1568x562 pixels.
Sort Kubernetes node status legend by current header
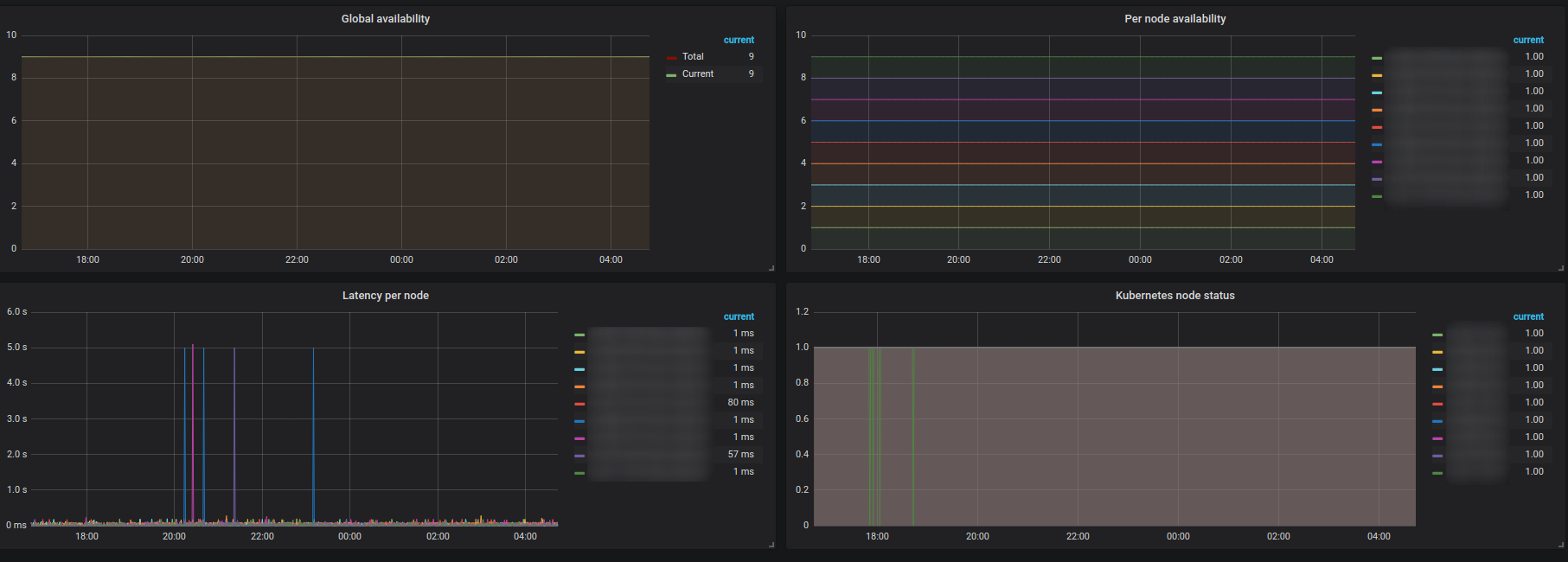click(x=1528, y=316)
